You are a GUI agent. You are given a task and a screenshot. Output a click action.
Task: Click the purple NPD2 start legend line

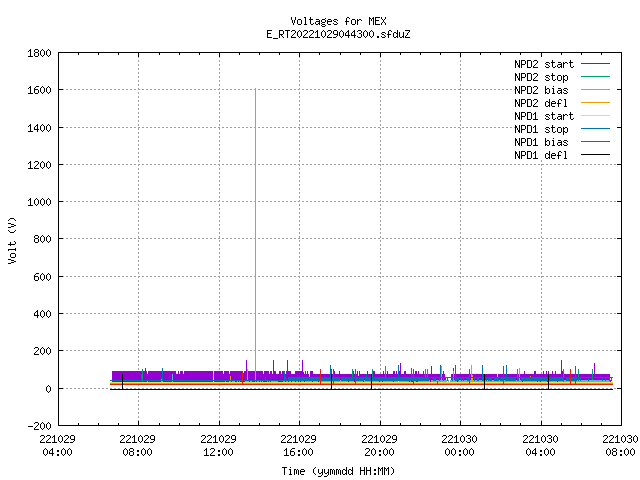pyautogui.click(x=595, y=64)
